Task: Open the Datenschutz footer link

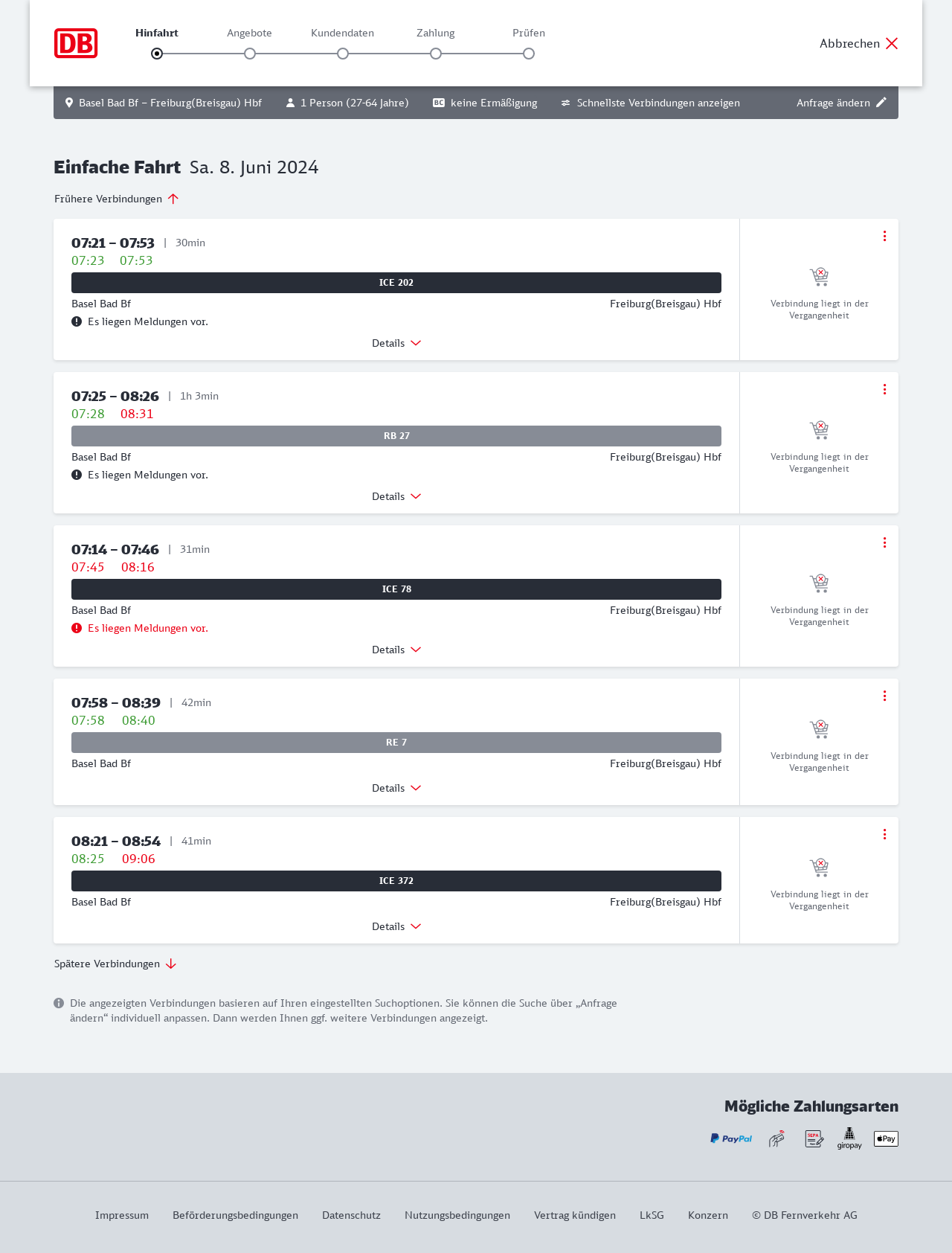Action: (351, 1215)
